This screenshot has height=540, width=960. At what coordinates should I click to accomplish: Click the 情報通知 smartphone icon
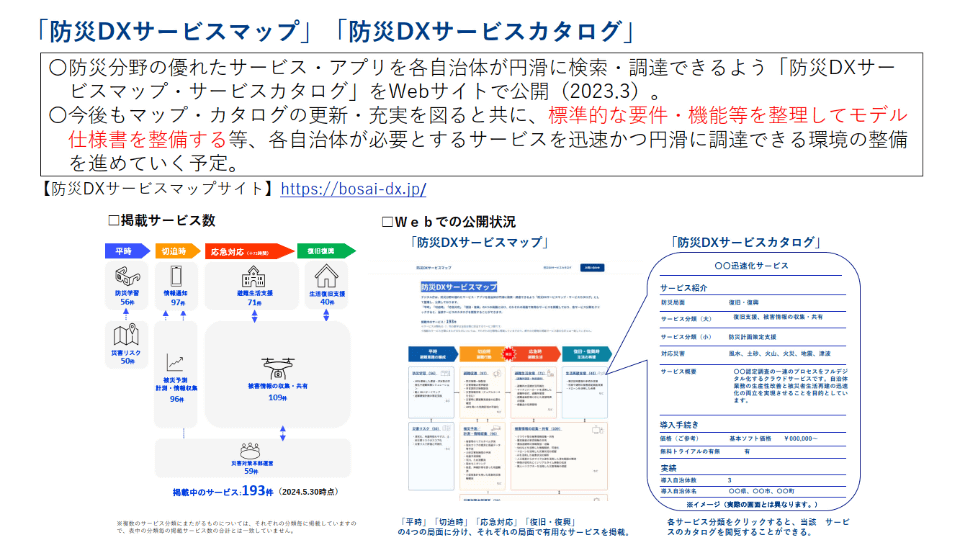[x=176, y=276]
